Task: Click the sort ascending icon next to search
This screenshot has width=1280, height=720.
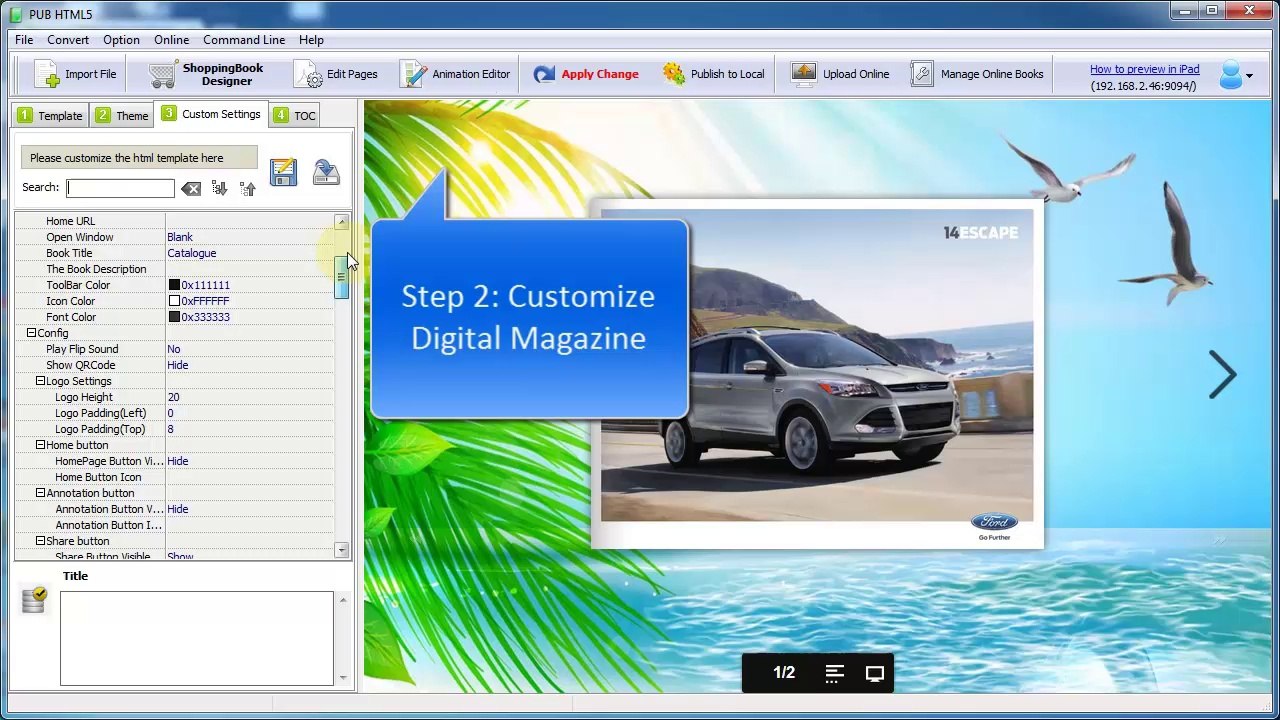Action: pos(247,188)
